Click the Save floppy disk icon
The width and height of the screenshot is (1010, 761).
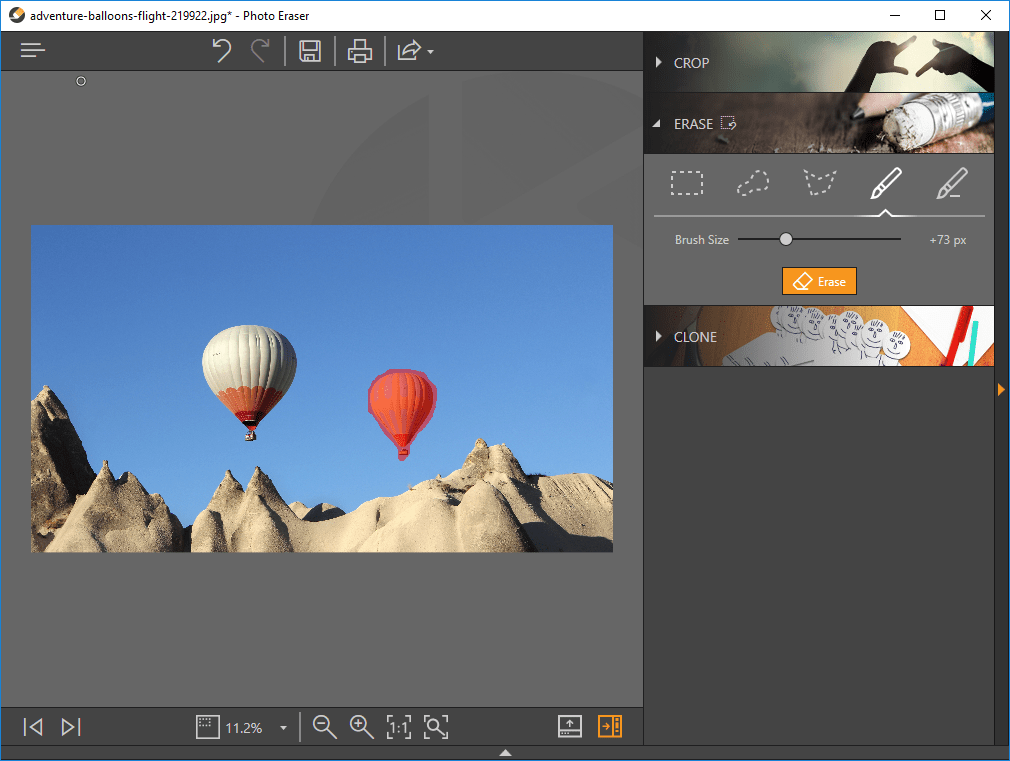310,51
